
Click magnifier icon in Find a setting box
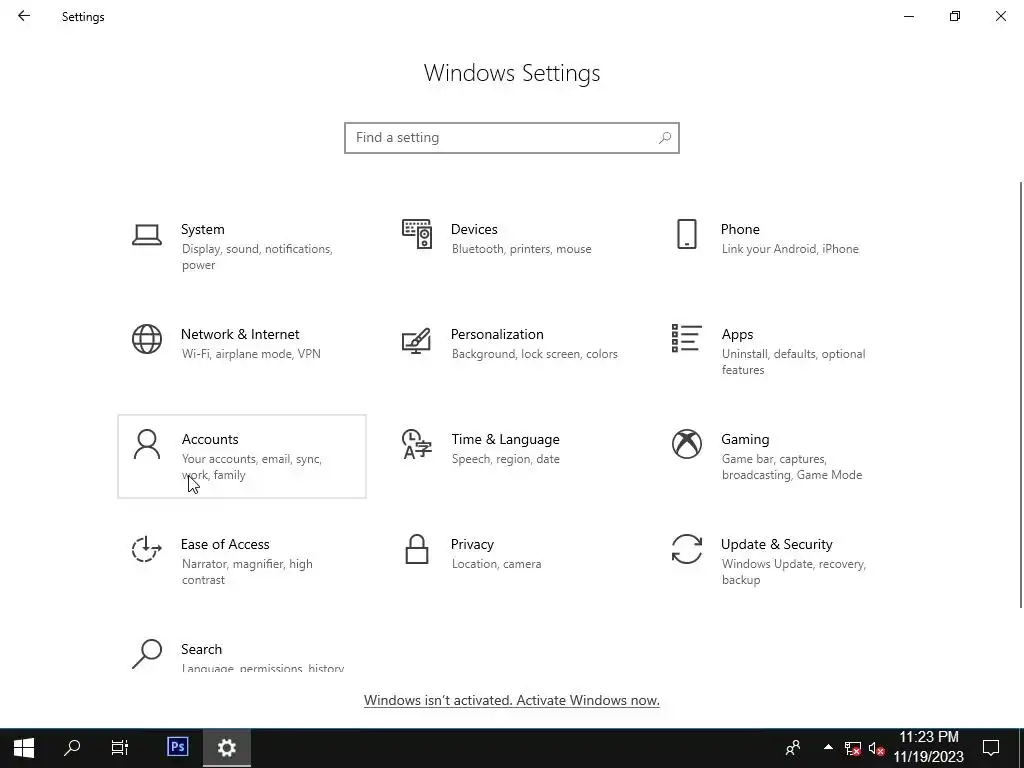point(665,138)
